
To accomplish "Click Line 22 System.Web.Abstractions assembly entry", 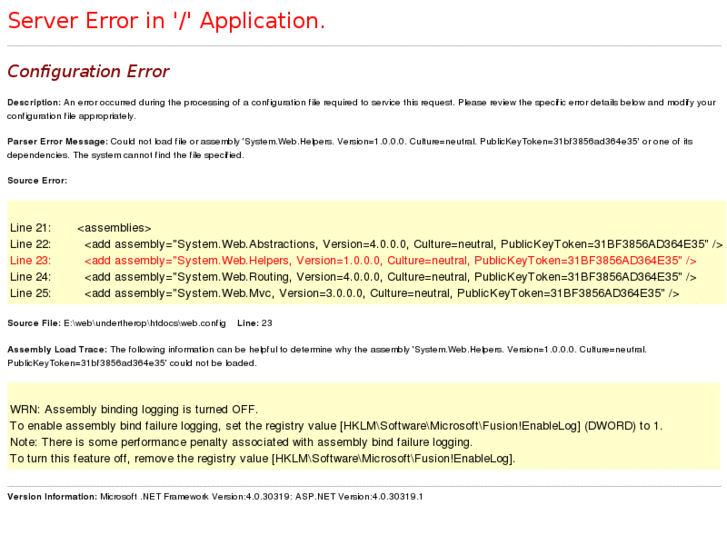I will tap(366, 244).
